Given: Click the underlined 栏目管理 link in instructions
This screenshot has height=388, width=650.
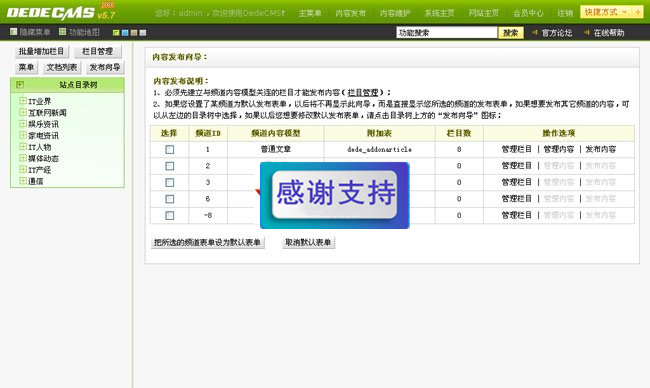Looking at the screenshot, I should (x=363, y=92).
